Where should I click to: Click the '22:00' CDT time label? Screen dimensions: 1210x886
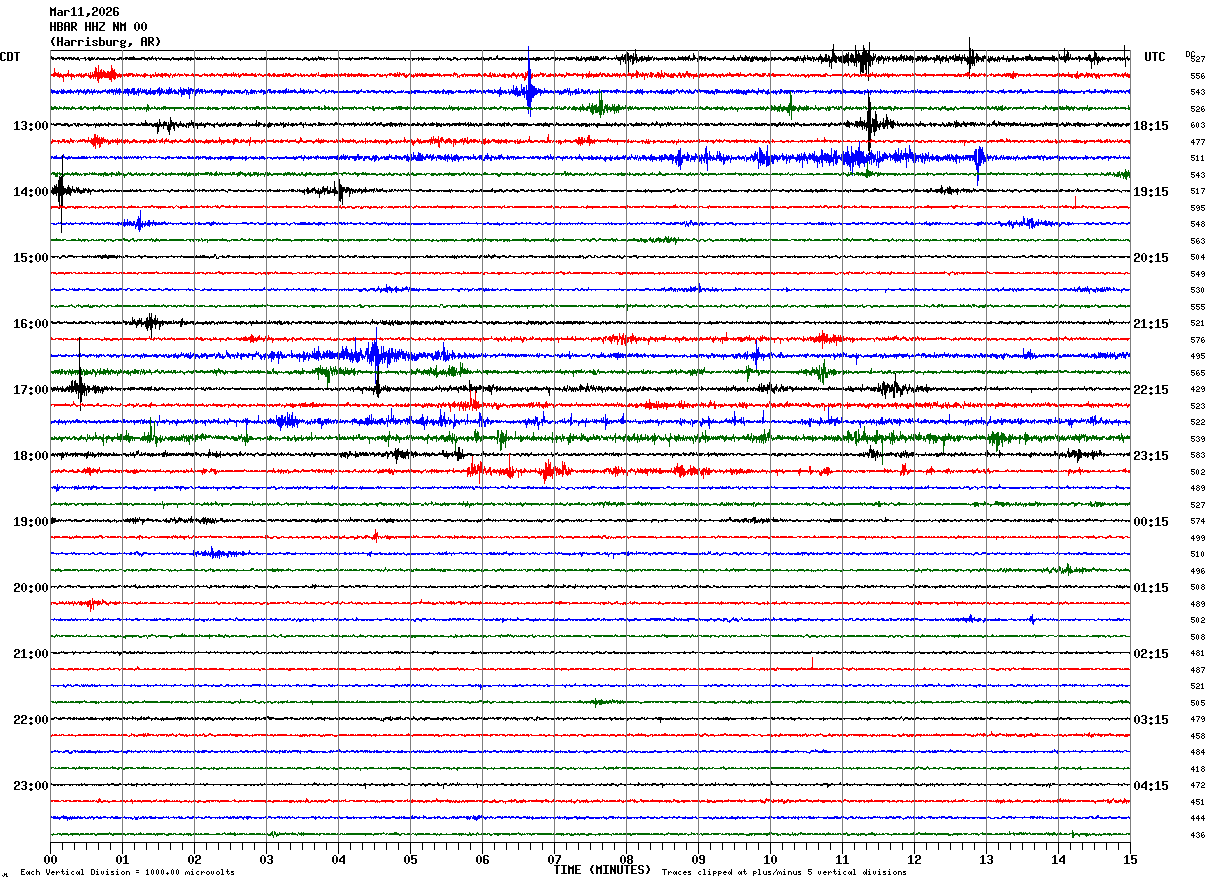tap(30, 720)
